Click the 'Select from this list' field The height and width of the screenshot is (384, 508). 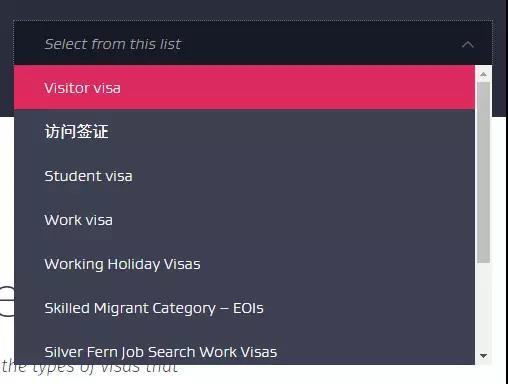click(x=253, y=43)
